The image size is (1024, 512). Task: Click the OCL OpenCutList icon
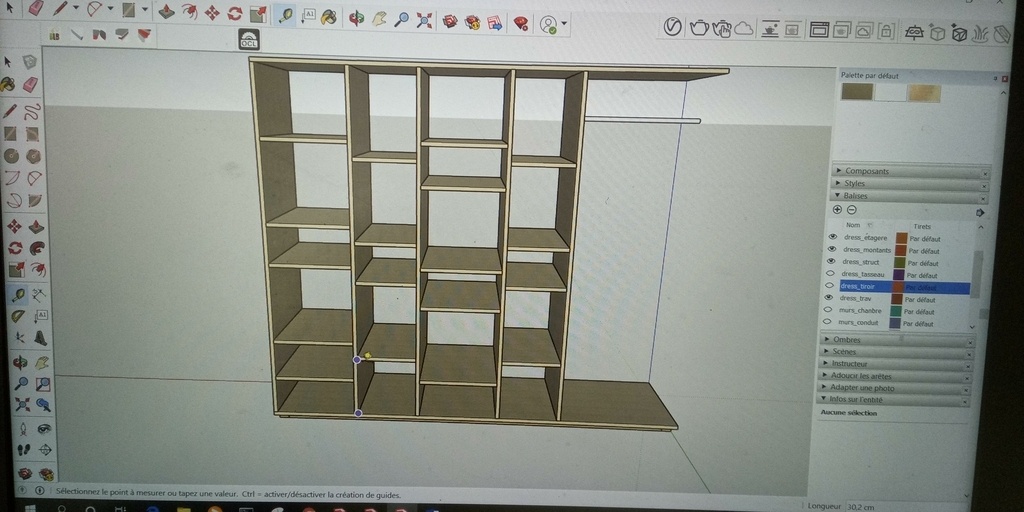point(249,39)
